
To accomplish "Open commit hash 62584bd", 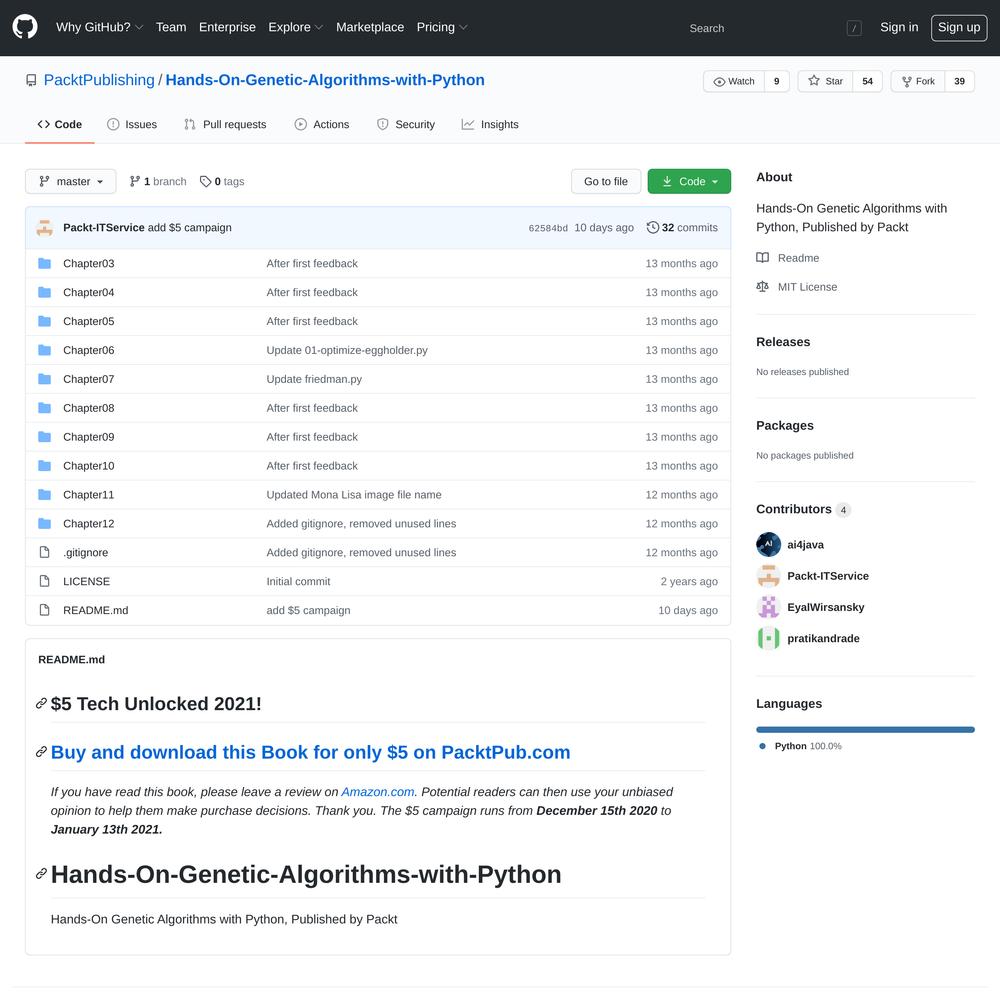I will click(x=548, y=228).
